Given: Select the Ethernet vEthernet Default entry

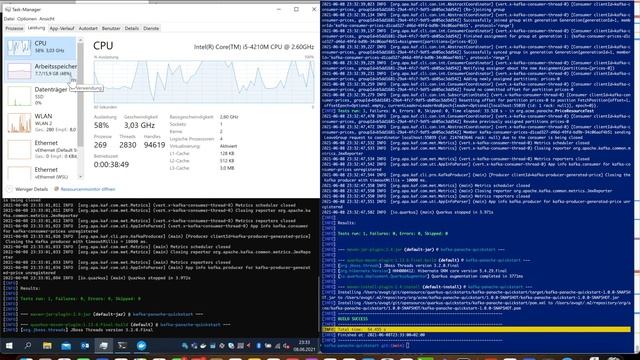Looking at the screenshot, I should click(x=40, y=149).
